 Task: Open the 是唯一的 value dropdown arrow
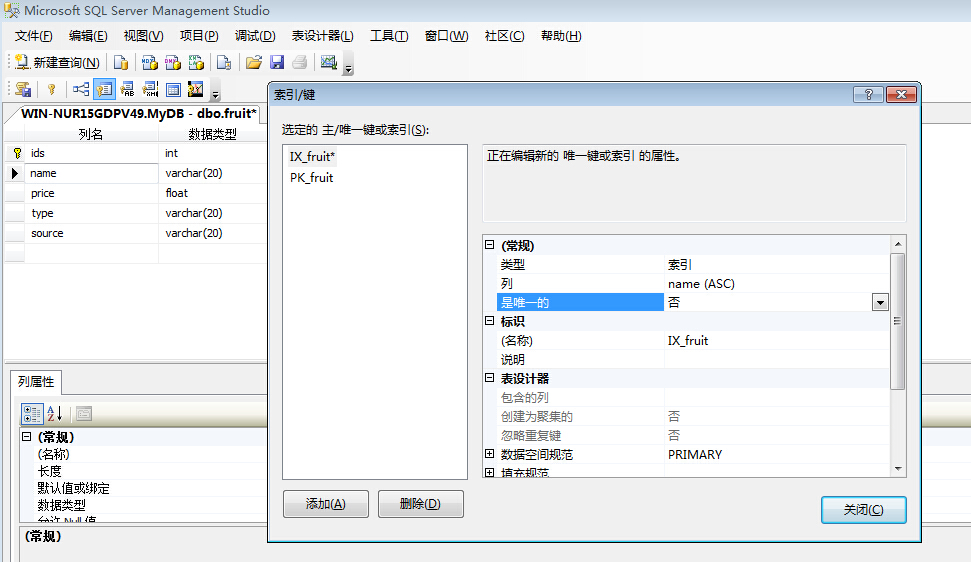[880, 303]
